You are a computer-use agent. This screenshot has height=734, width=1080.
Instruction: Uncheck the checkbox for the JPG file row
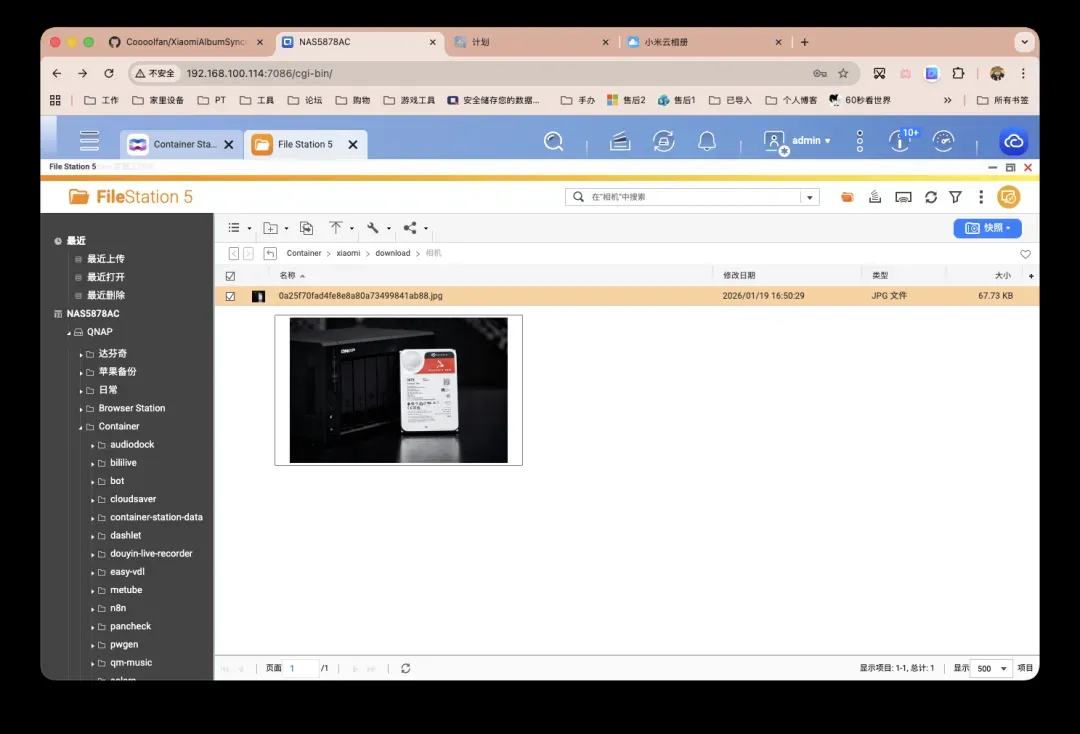coord(231,296)
